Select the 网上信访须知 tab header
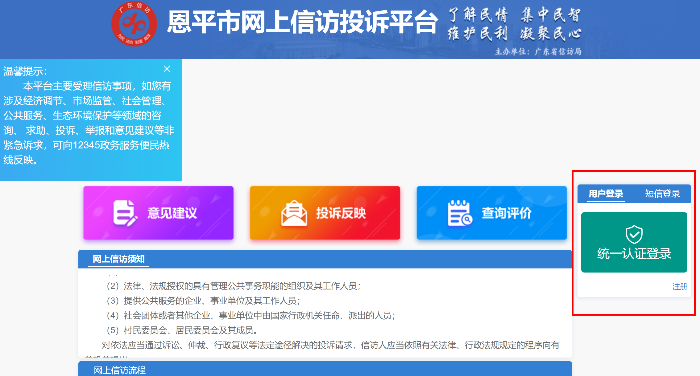The width and height of the screenshot is (700, 376). click(118, 259)
